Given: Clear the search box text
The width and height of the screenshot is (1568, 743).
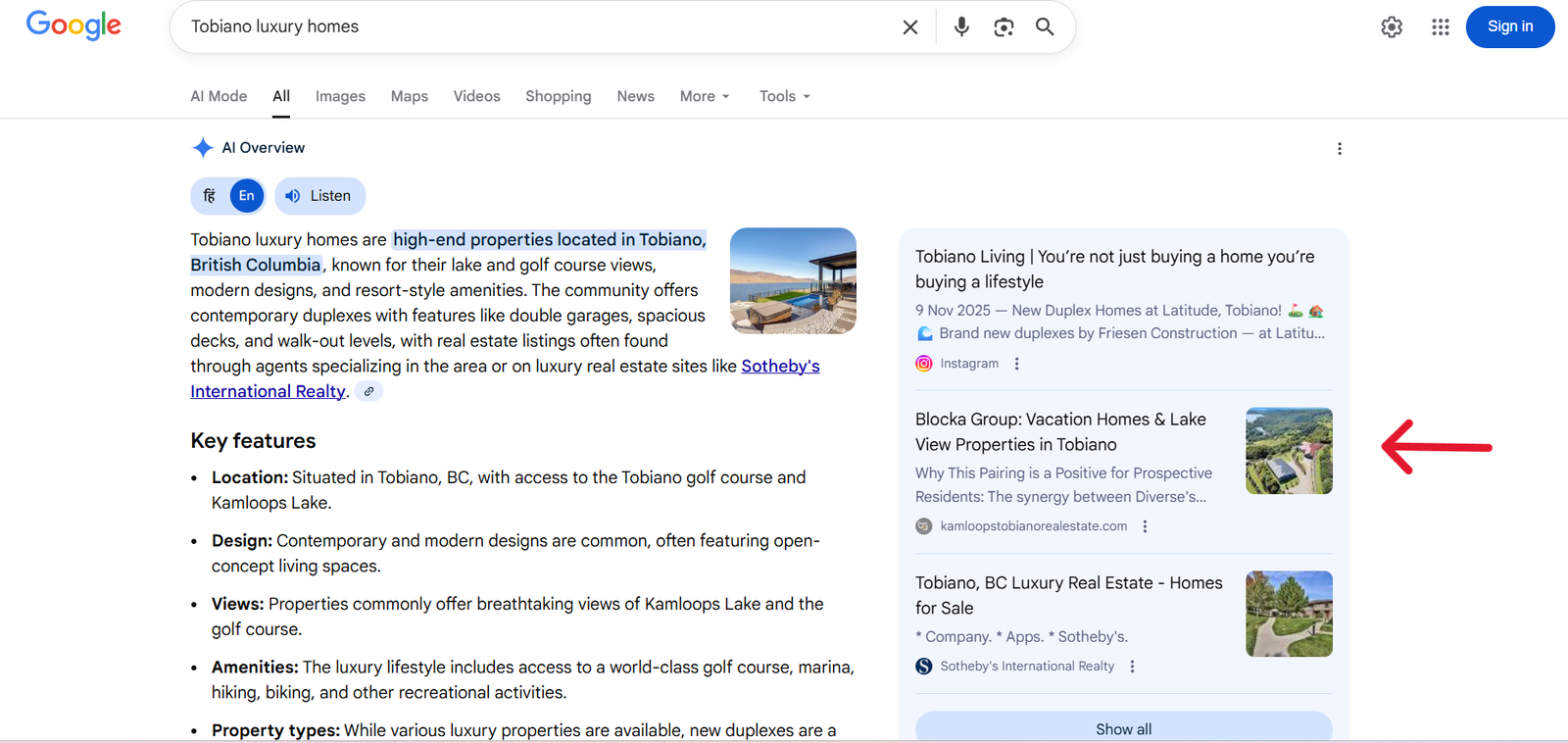Looking at the screenshot, I should 910,27.
